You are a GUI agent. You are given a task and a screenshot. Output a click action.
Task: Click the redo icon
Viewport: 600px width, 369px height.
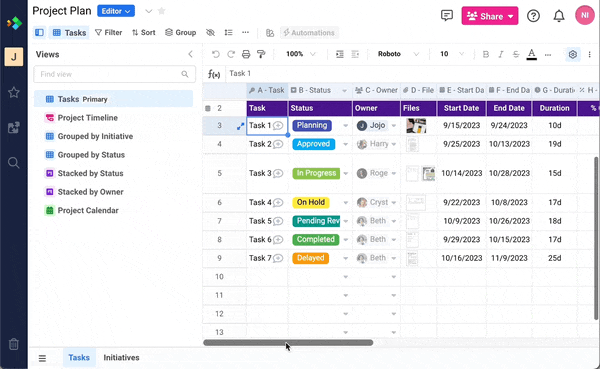coord(231,54)
